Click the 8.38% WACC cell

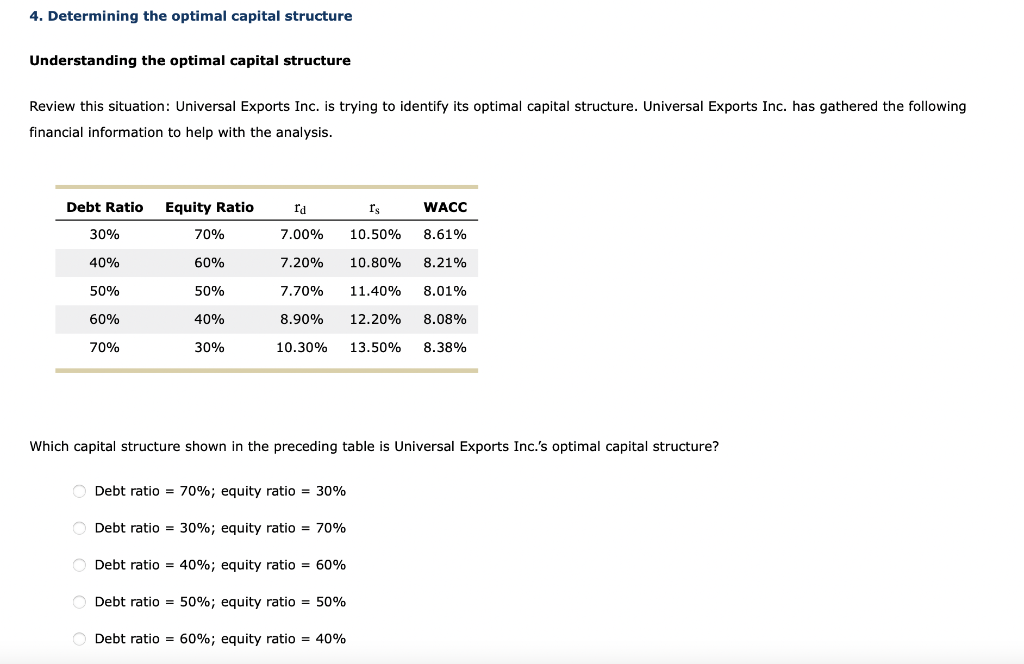(445, 347)
